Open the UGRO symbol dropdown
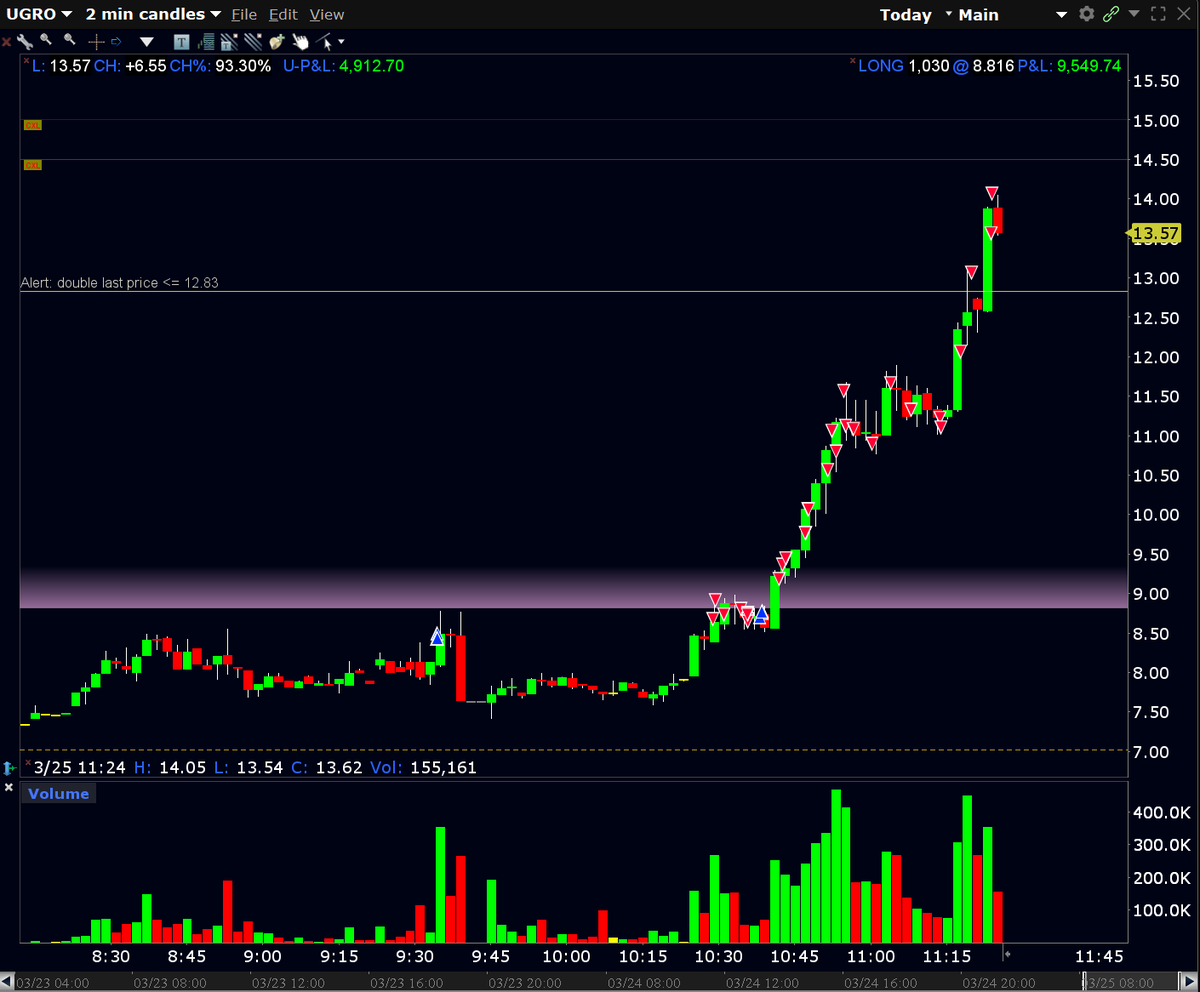The width and height of the screenshot is (1200, 992). (x=39, y=14)
